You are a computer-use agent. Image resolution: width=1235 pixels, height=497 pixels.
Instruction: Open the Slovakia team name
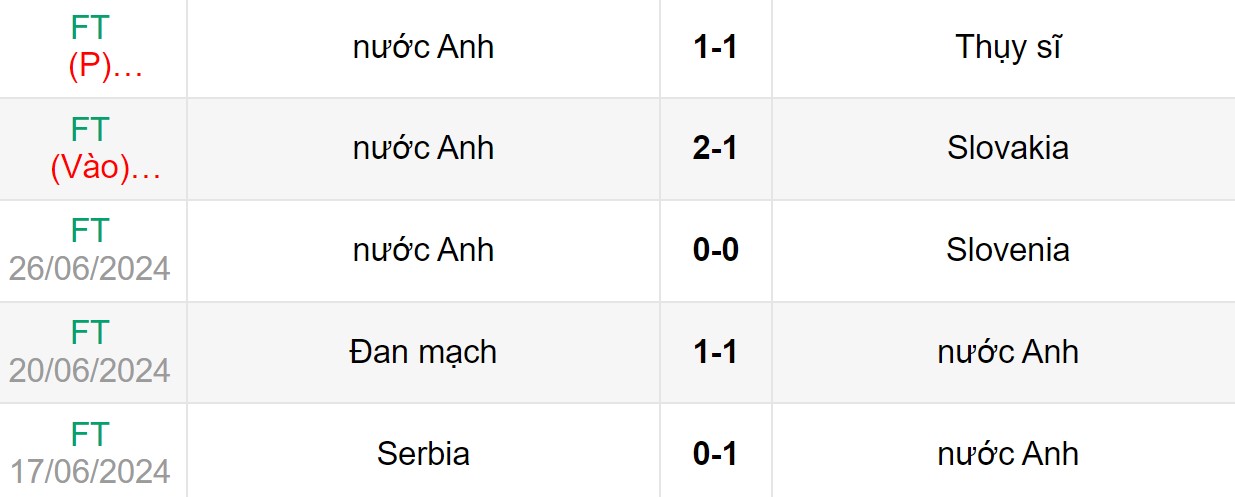tap(1008, 148)
